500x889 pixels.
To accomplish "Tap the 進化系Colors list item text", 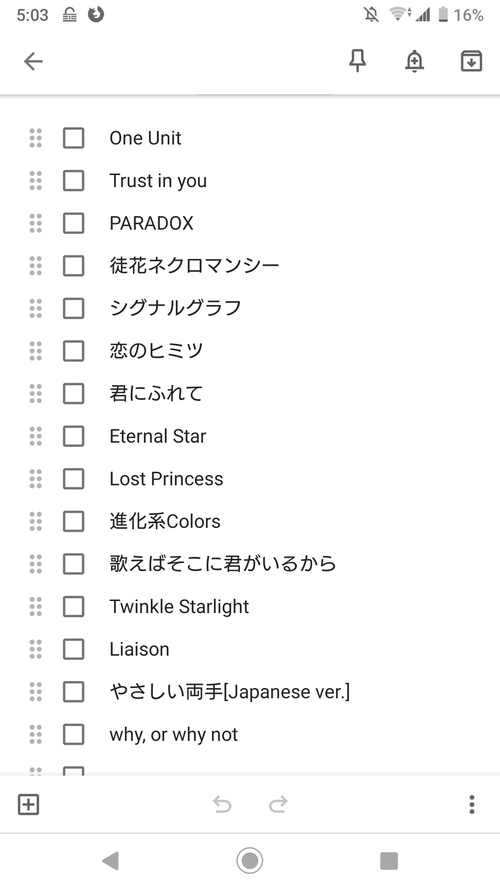I will pos(165,521).
